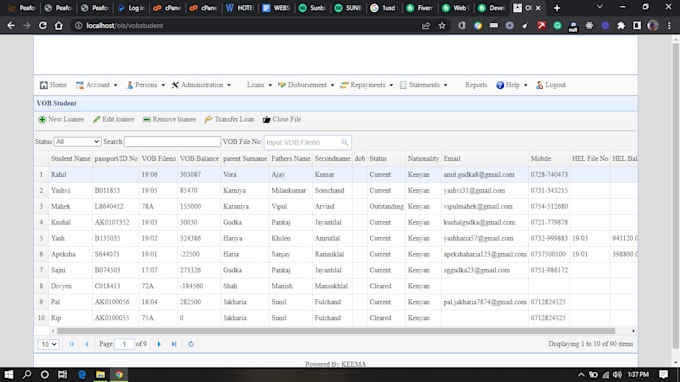Viewport: 680px width, 382px height.
Task: Go to the first page of the grid
Action: point(72,344)
